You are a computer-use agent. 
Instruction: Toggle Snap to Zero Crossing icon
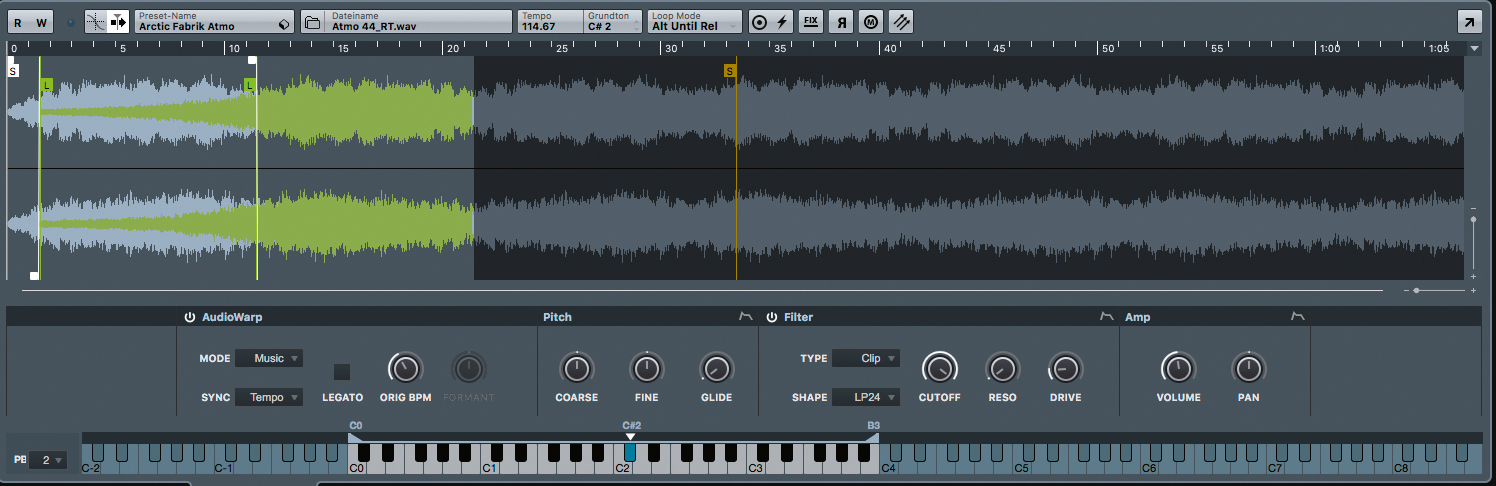pos(96,22)
